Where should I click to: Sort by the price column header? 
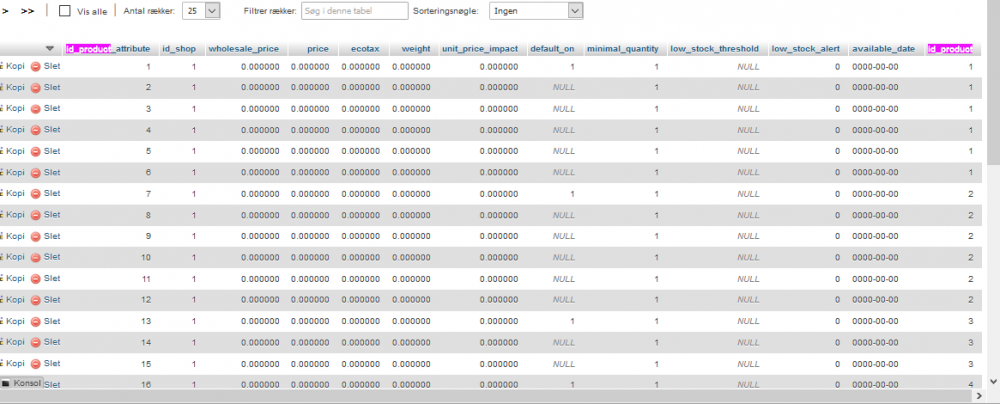[x=318, y=49]
